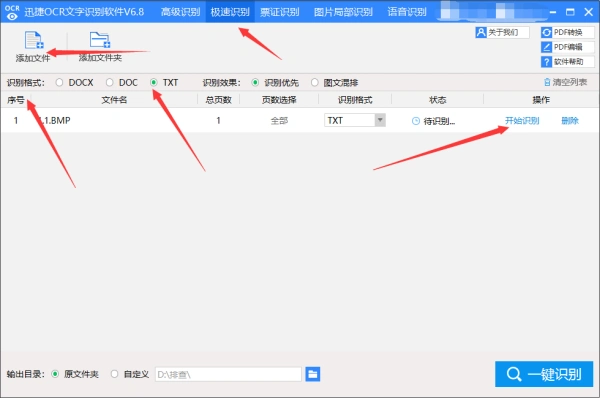The width and height of the screenshot is (600, 398).
Task: Switch to 高级识别 tab
Action: 180,12
